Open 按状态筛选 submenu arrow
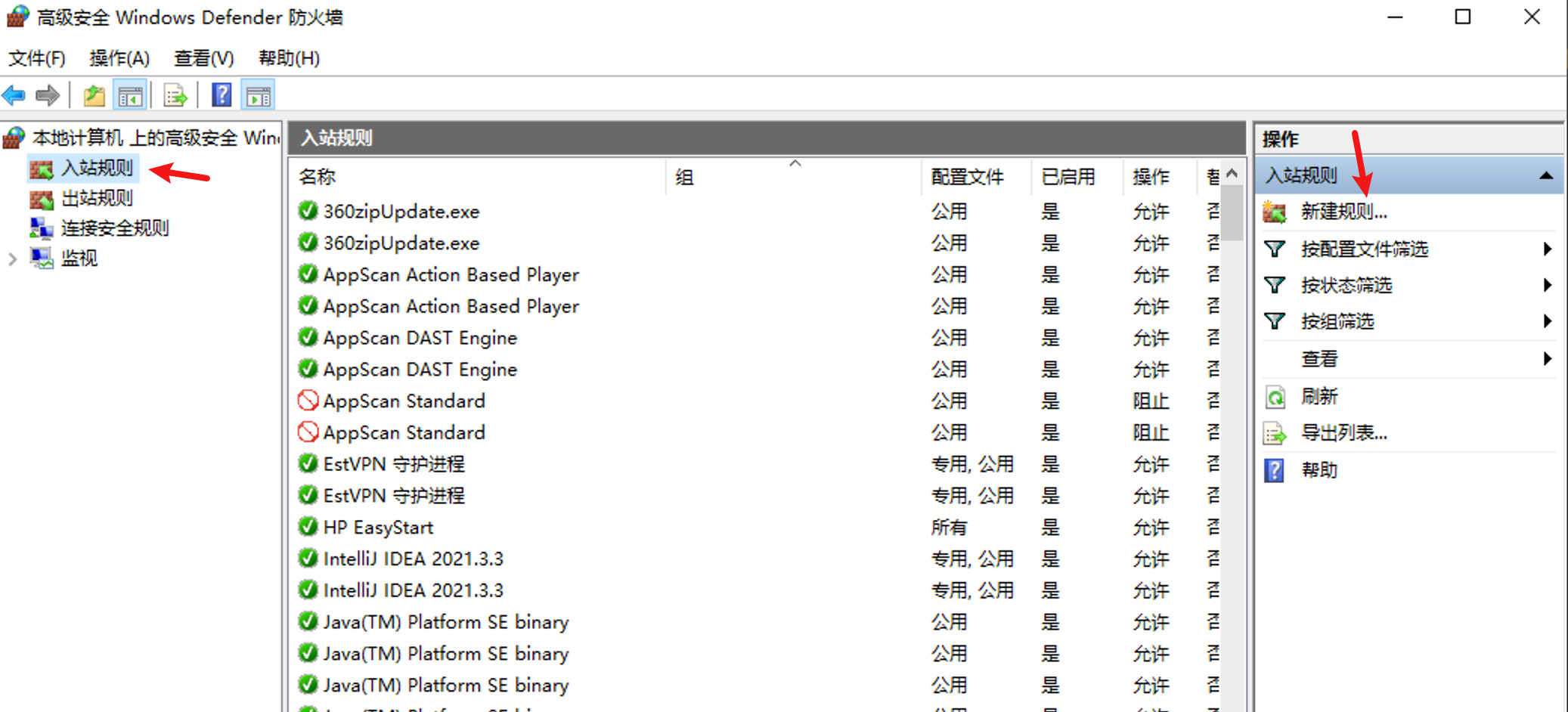Screen dimensions: 1568x712 (x=1548, y=285)
